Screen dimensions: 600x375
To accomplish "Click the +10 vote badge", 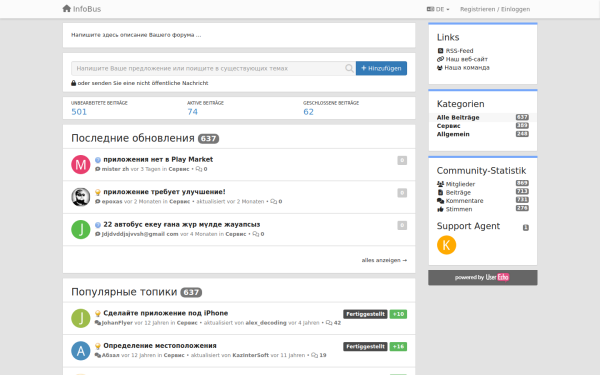I will [398, 314].
